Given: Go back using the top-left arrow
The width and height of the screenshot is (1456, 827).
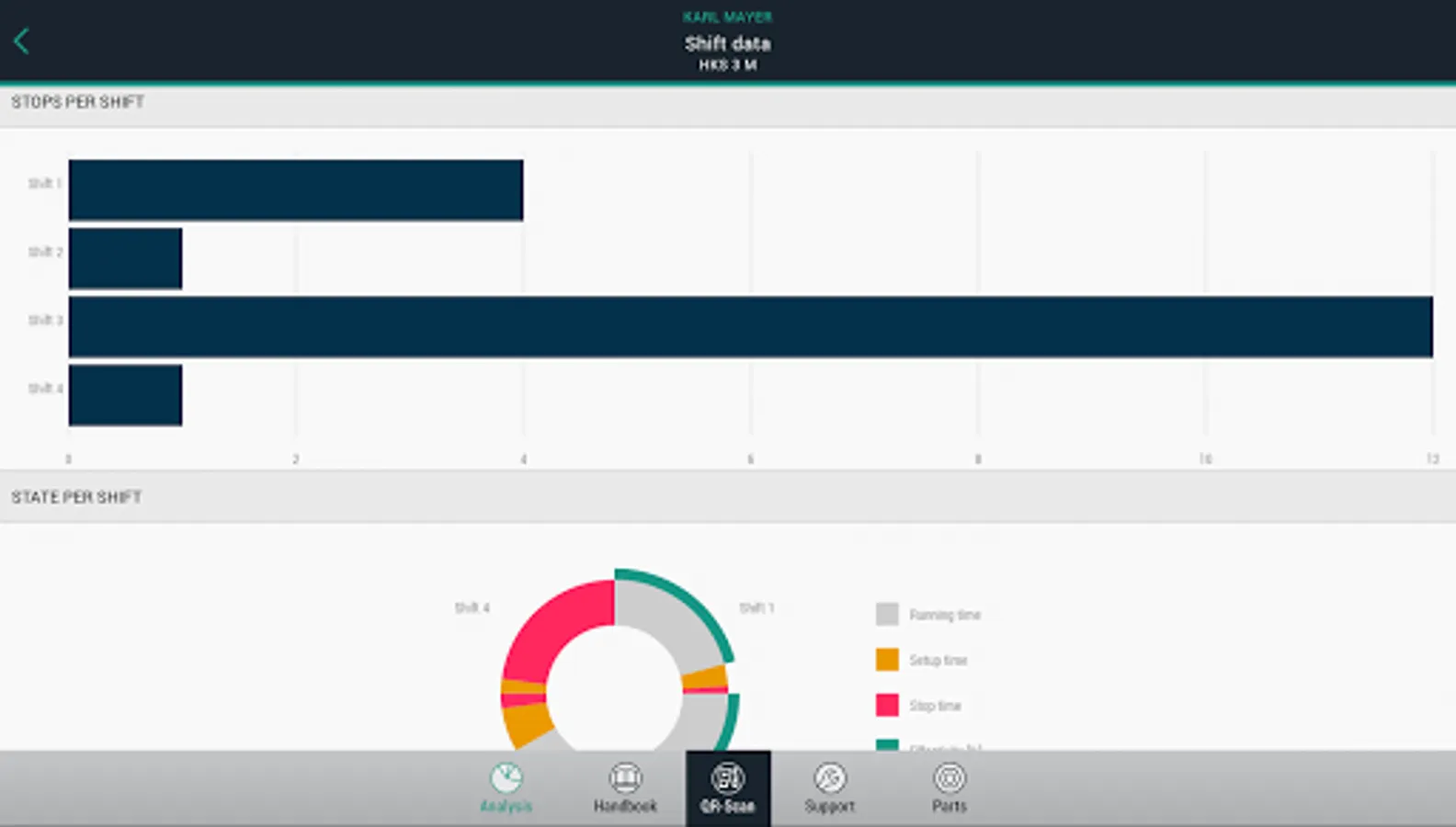Looking at the screenshot, I should coord(21,40).
